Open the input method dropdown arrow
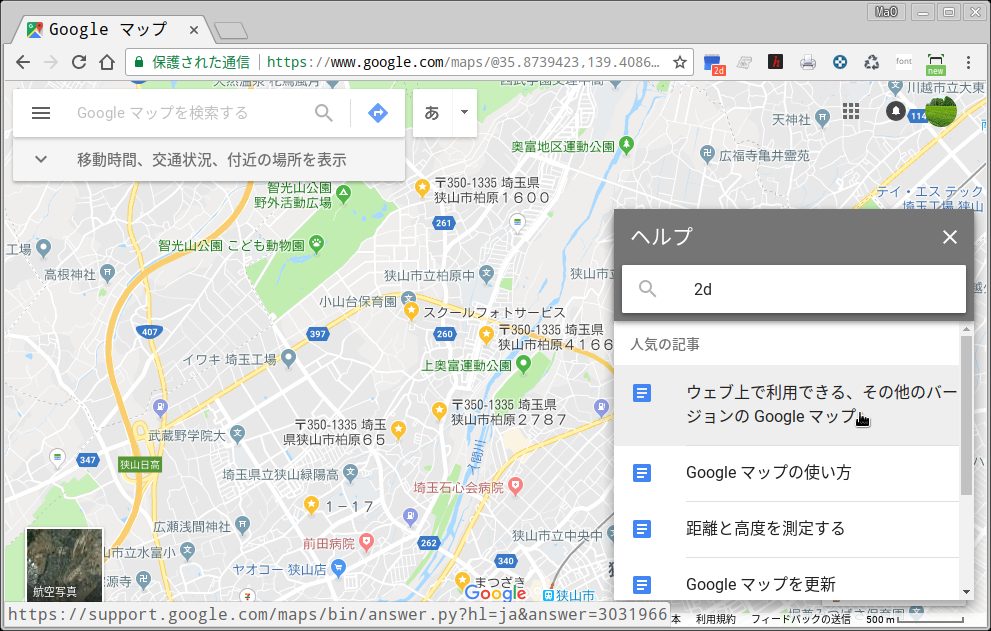Viewport: 991px width, 631px height. click(x=465, y=113)
